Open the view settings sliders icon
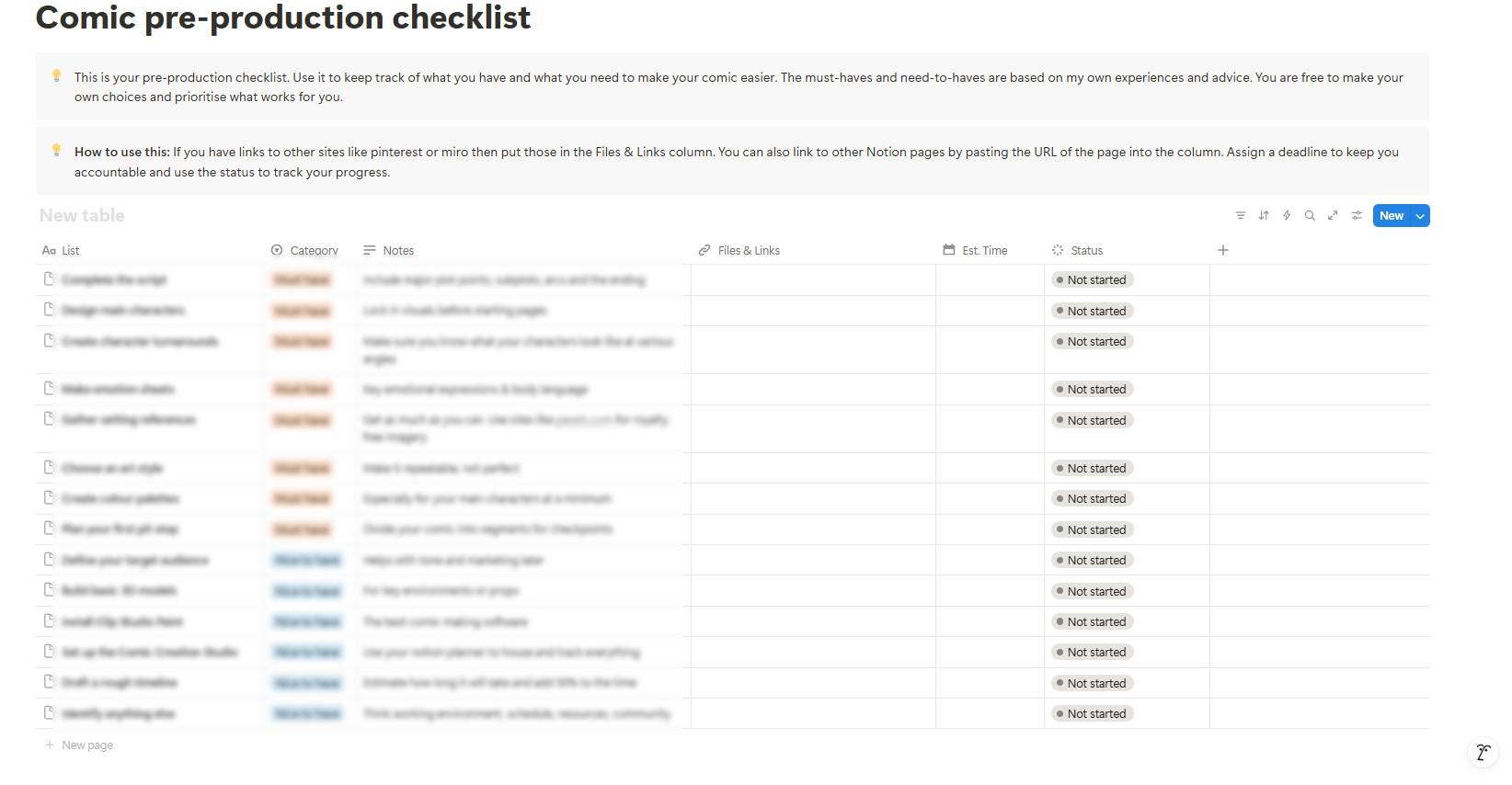Viewport: 1512px width, 785px height. coord(1357,216)
